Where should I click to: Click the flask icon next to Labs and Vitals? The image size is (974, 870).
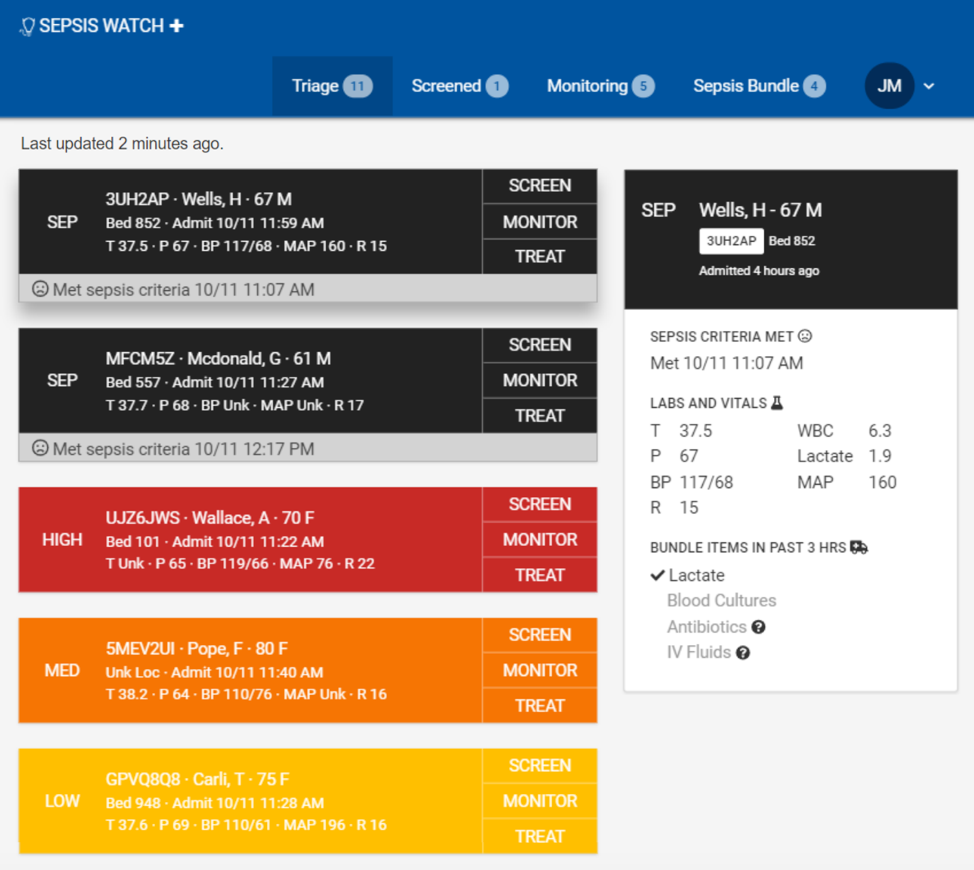point(776,403)
